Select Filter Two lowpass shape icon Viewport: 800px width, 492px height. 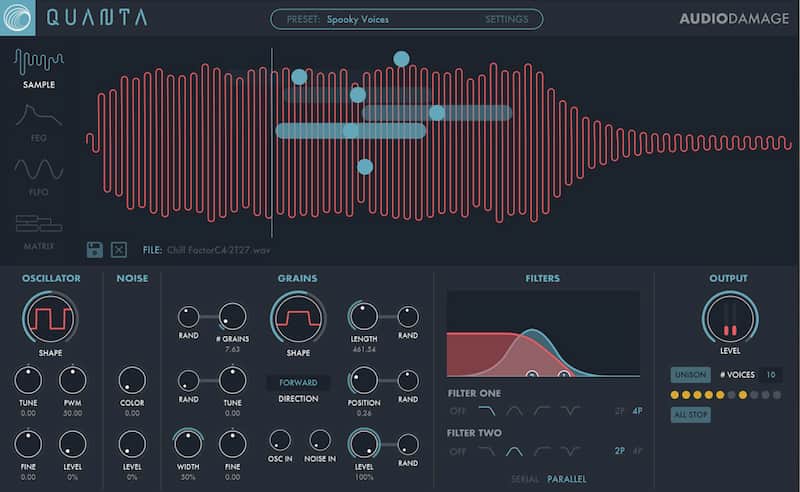pos(486,451)
